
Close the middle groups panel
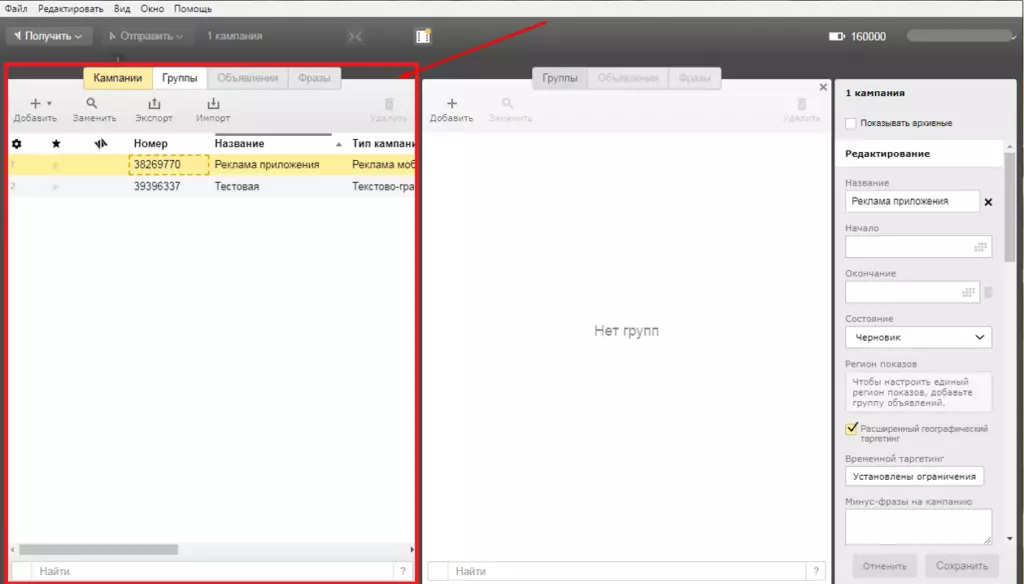pos(823,87)
